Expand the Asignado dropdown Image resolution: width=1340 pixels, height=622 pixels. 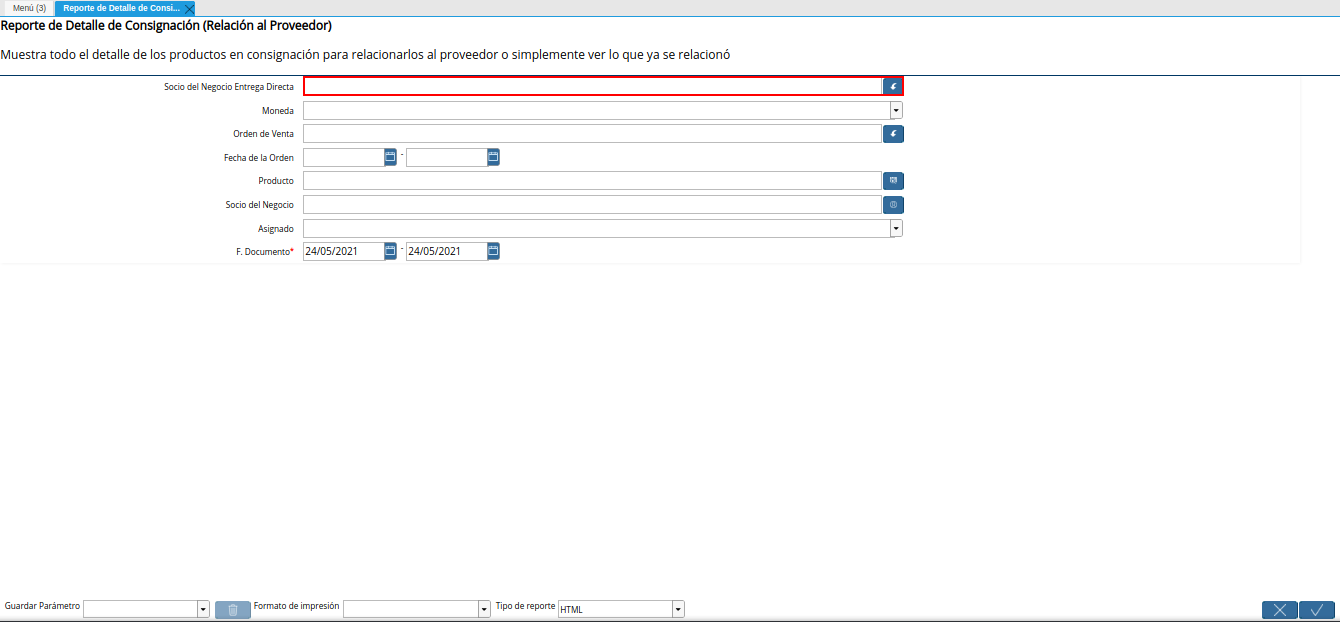coord(896,228)
